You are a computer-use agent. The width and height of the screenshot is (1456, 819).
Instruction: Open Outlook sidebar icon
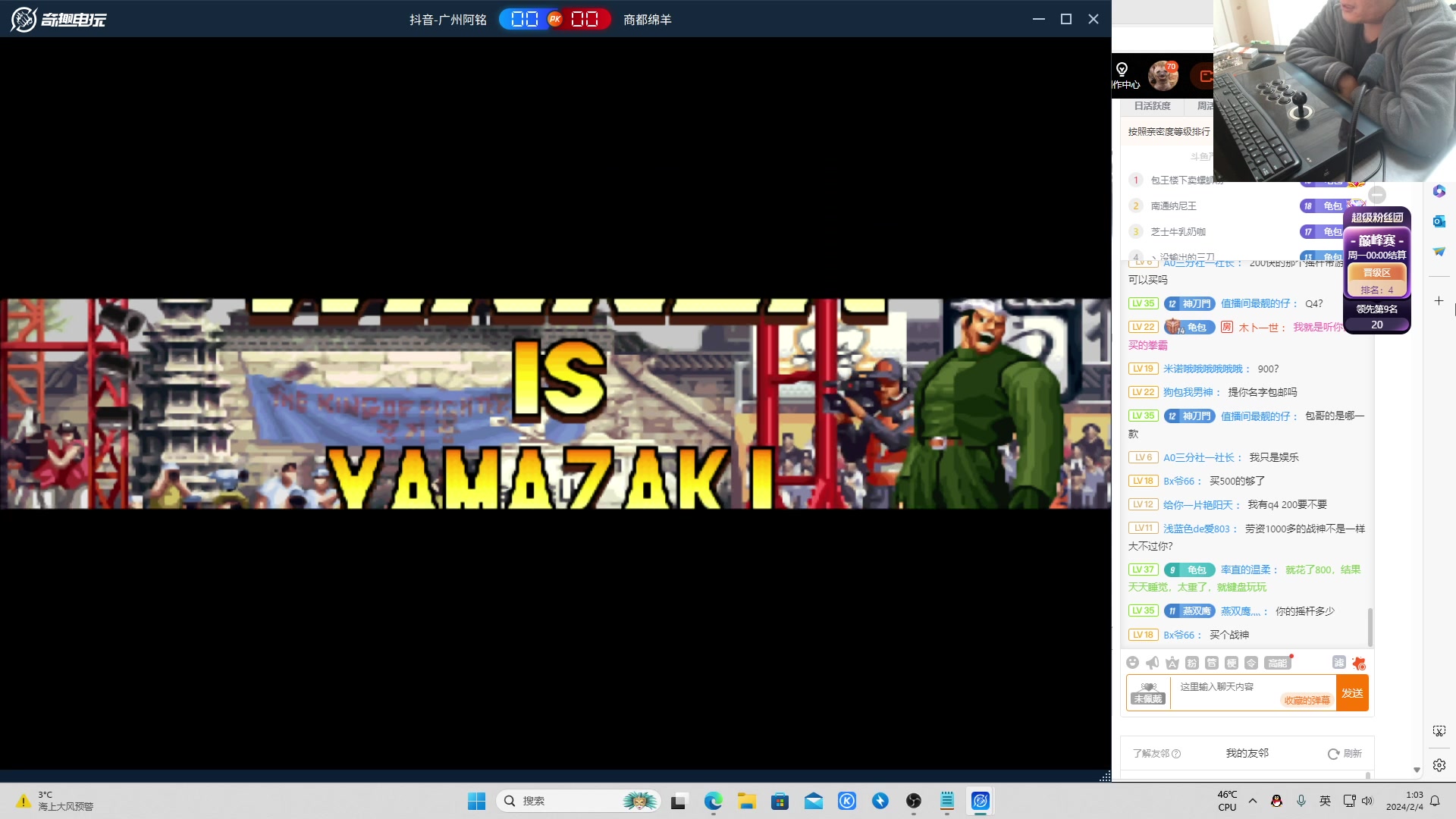pos(1439,221)
